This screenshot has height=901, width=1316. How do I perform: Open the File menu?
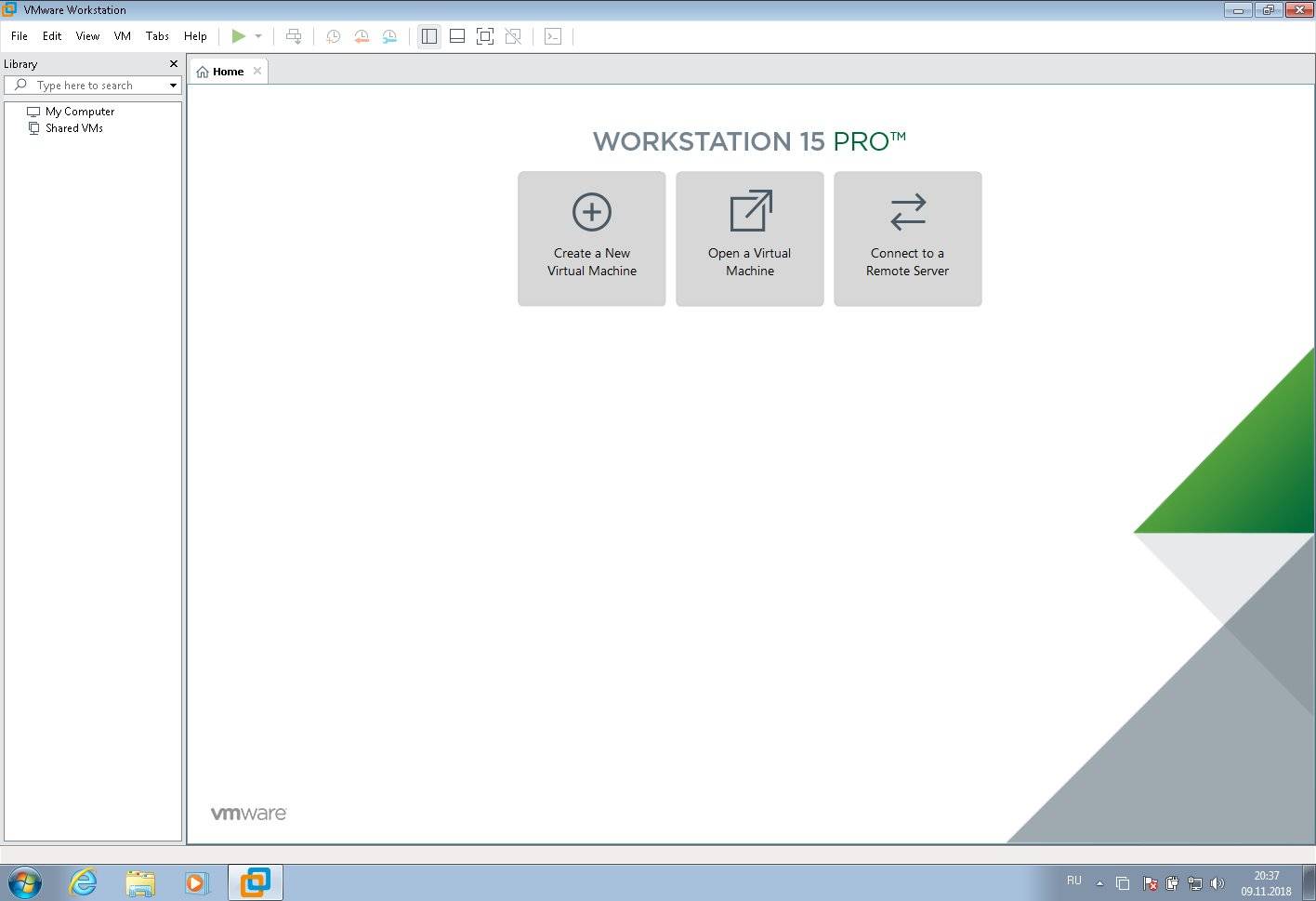(20, 36)
